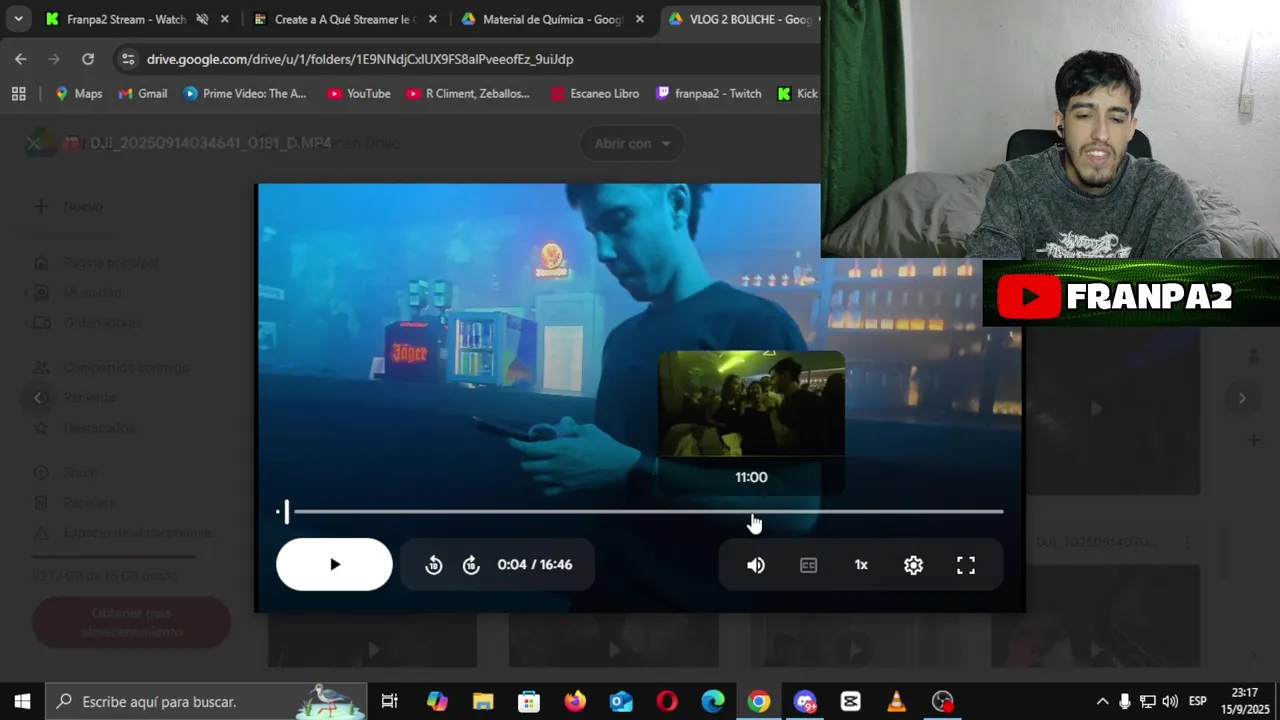Open the microphone tray icon

1125,701
